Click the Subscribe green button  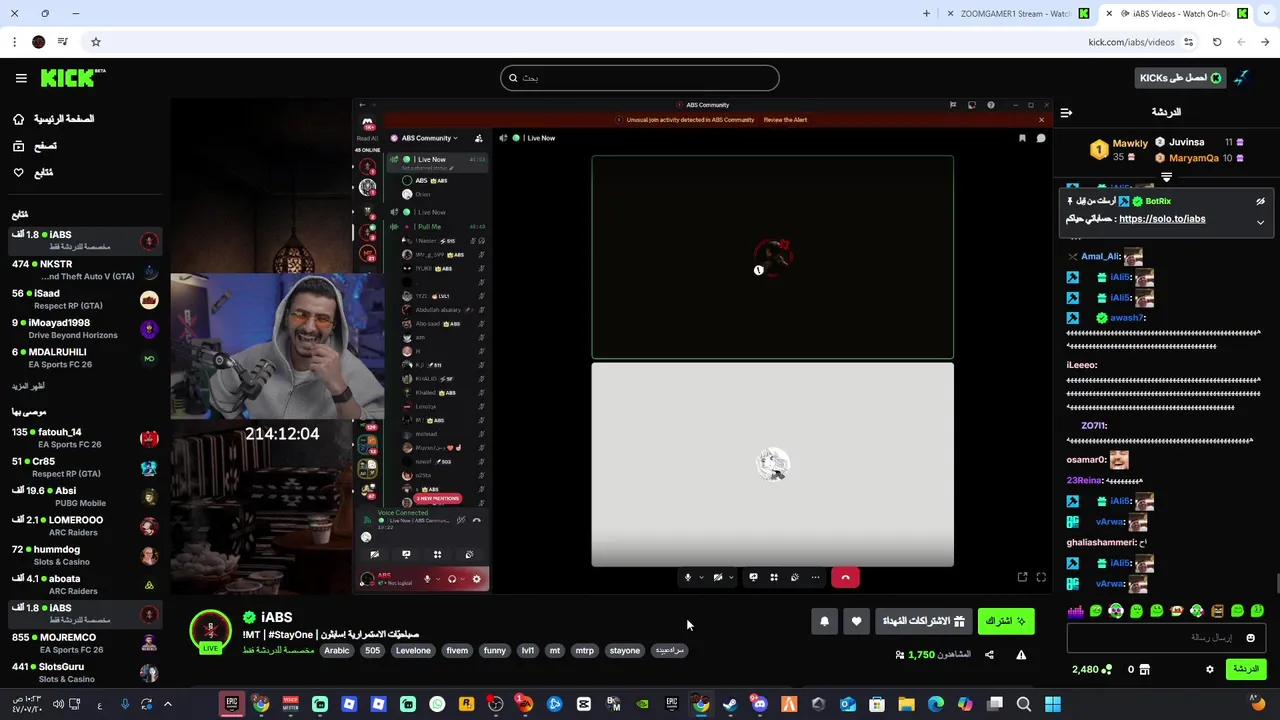click(1006, 621)
